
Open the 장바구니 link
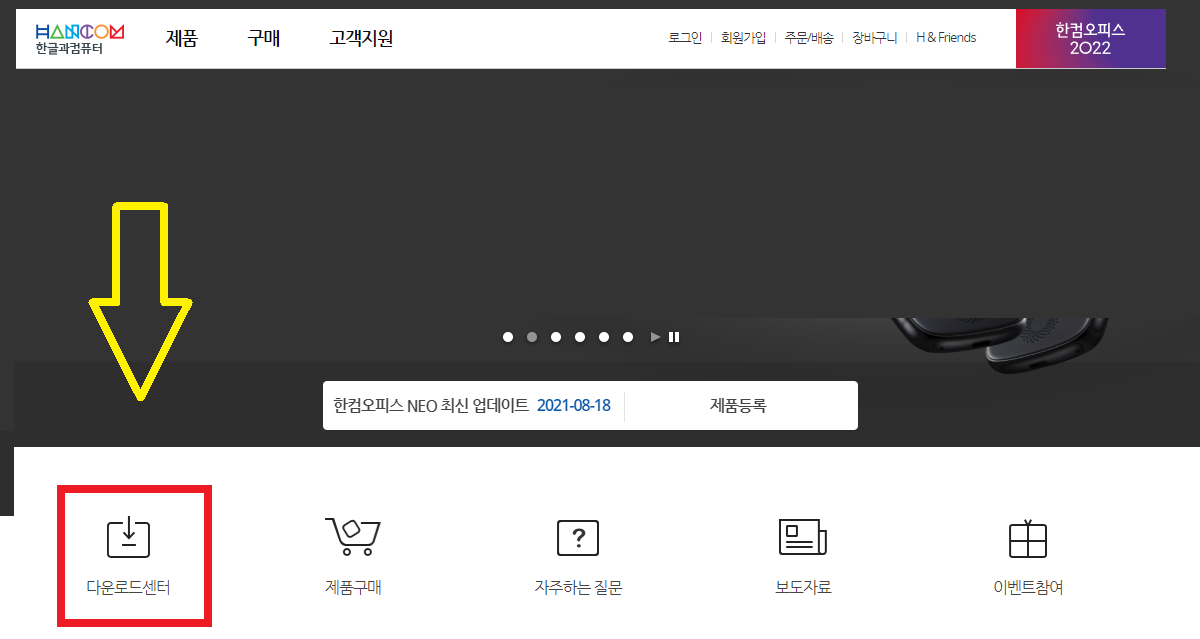[875, 38]
